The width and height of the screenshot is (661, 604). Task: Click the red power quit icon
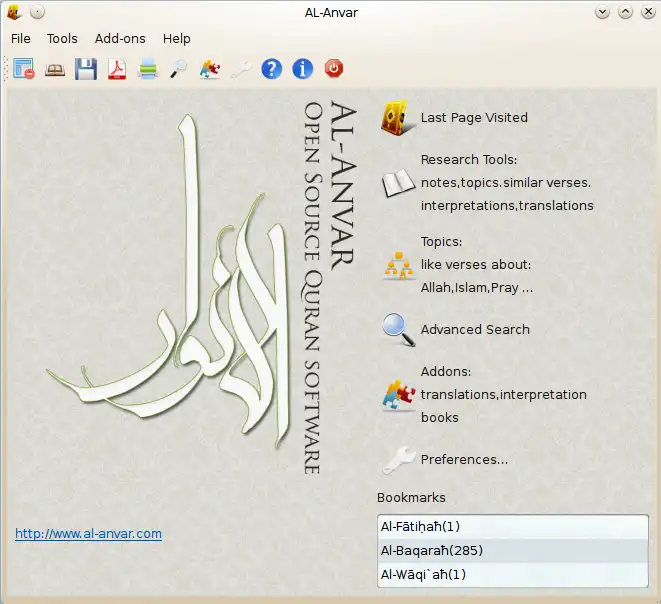(x=334, y=68)
